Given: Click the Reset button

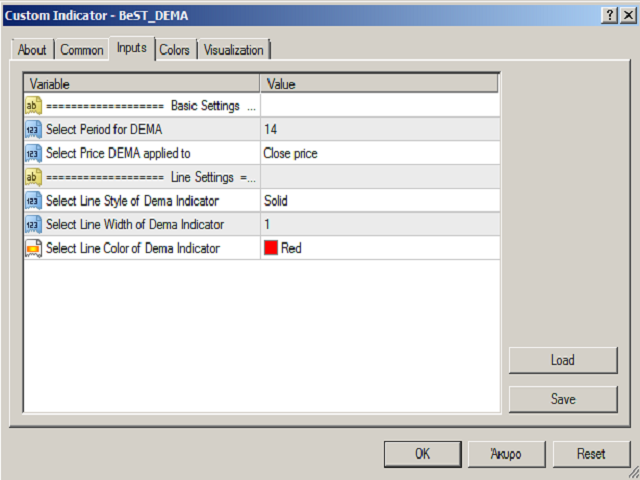Looking at the screenshot, I should [591, 454].
